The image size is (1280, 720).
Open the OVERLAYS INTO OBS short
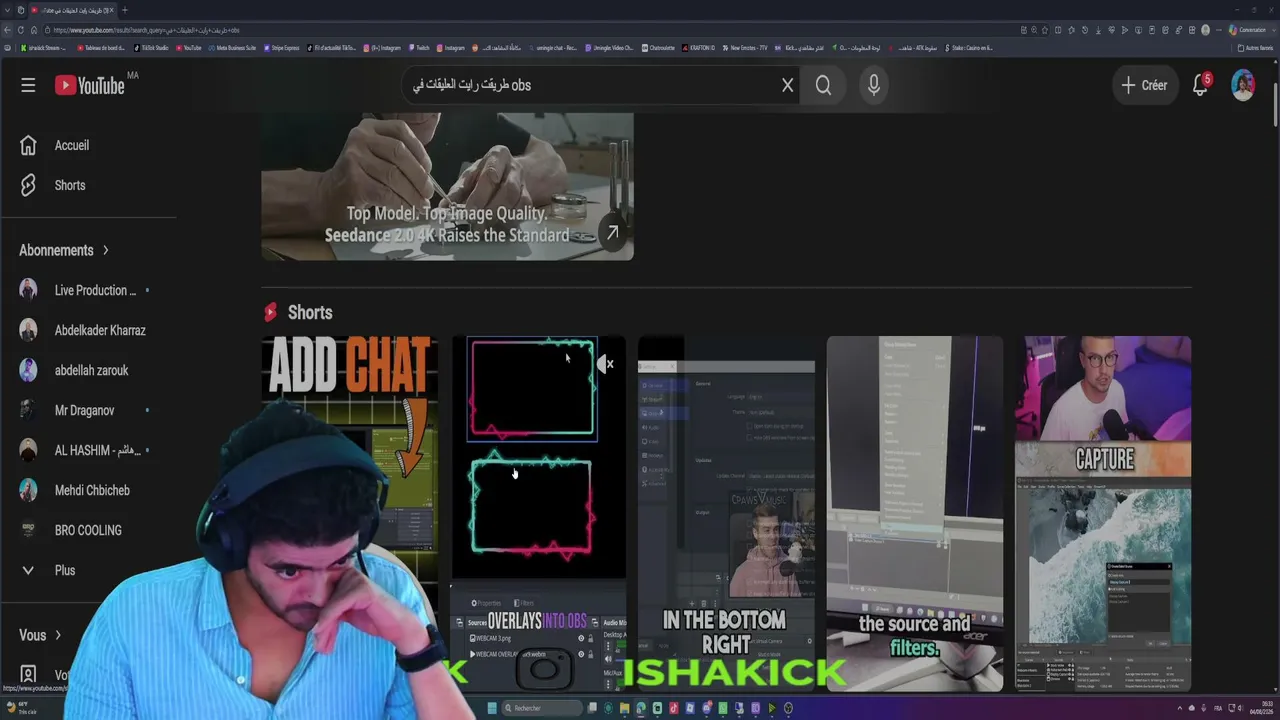click(x=539, y=514)
